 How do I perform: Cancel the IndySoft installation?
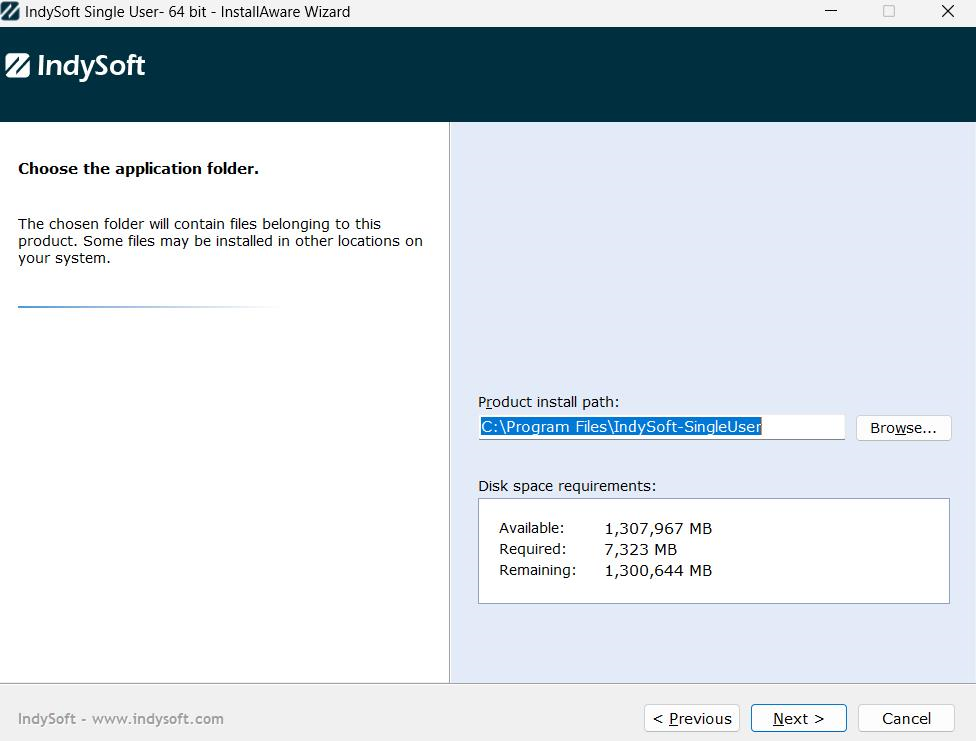pos(906,718)
